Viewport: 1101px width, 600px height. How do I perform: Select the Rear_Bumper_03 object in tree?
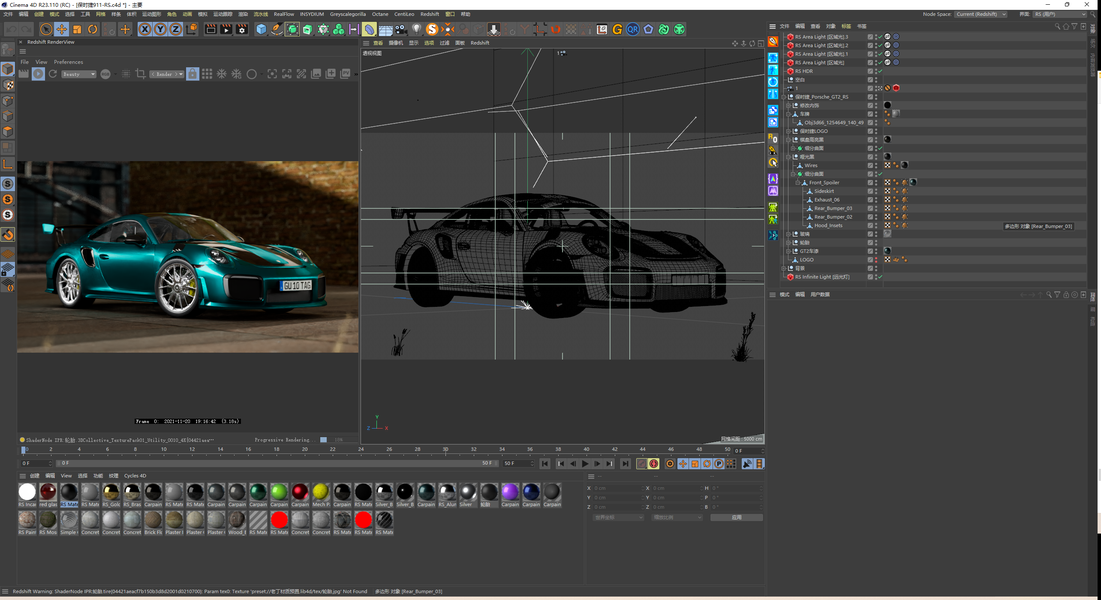click(832, 208)
